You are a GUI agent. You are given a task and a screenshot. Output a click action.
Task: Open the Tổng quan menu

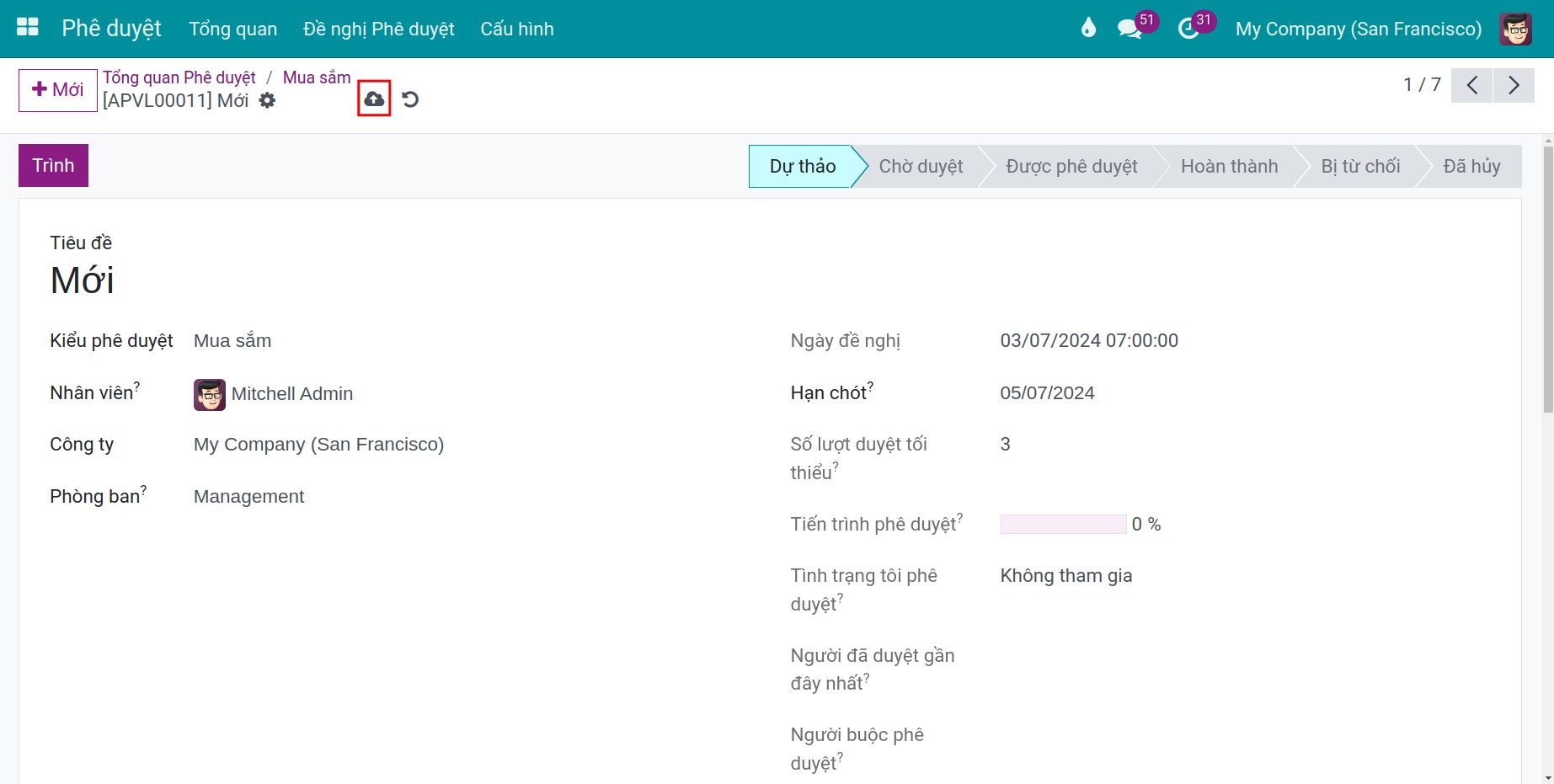click(233, 29)
